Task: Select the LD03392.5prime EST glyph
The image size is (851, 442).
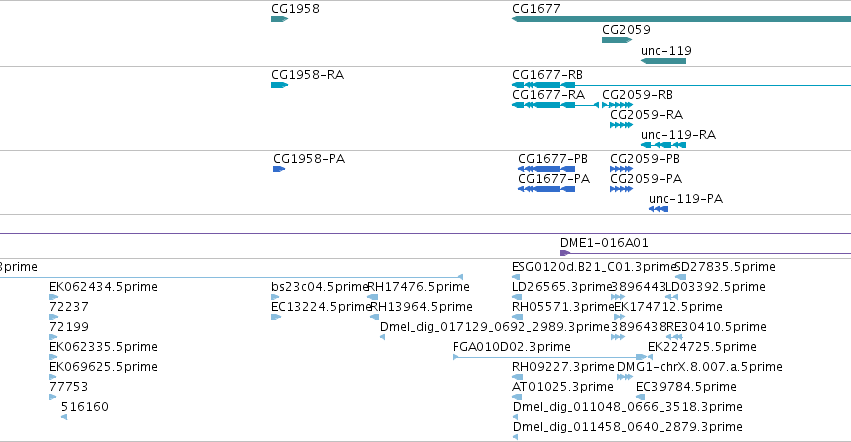Action: tap(671, 297)
